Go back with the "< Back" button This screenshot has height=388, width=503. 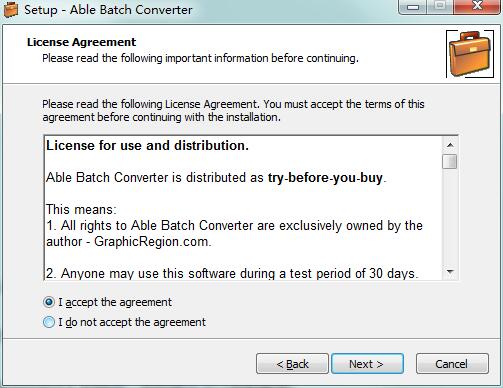pyautogui.click(x=292, y=364)
